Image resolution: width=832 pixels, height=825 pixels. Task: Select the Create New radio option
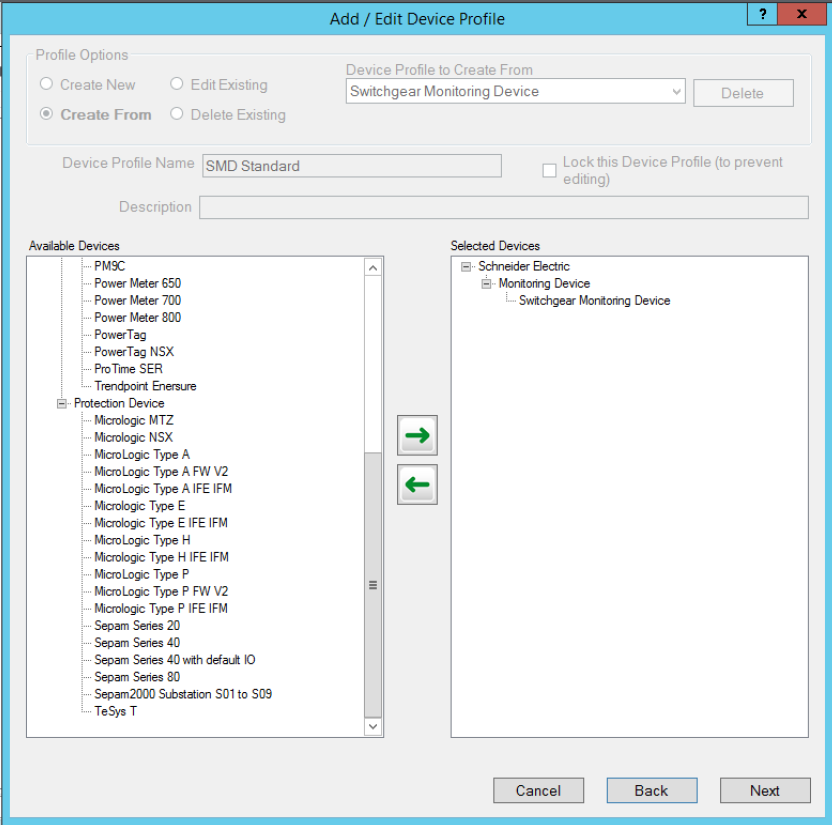47,85
